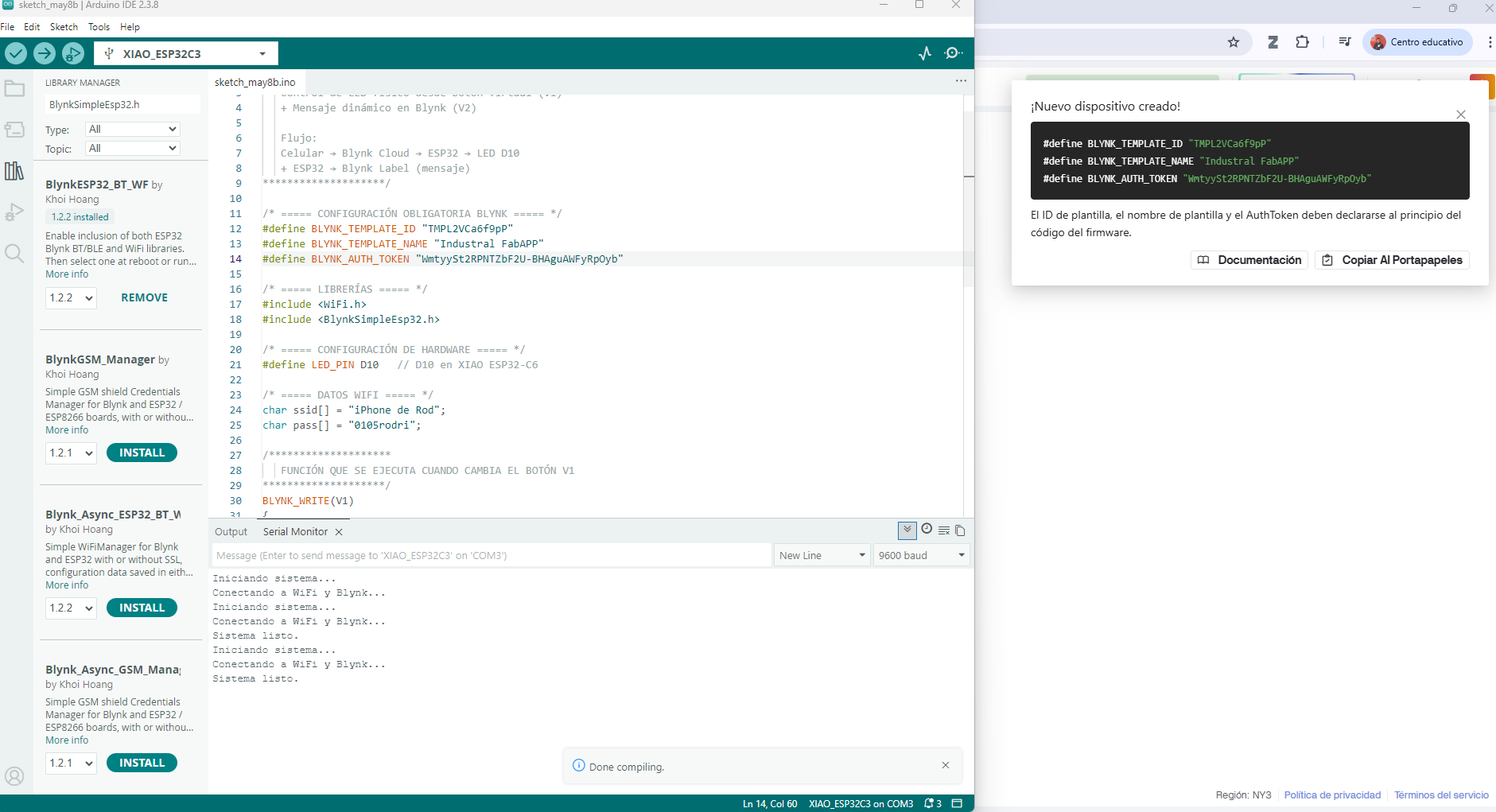Open the XIAO_ESP32C3 board selector dropdown
This screenshot has height=812, width=1496.
[186, 53]
